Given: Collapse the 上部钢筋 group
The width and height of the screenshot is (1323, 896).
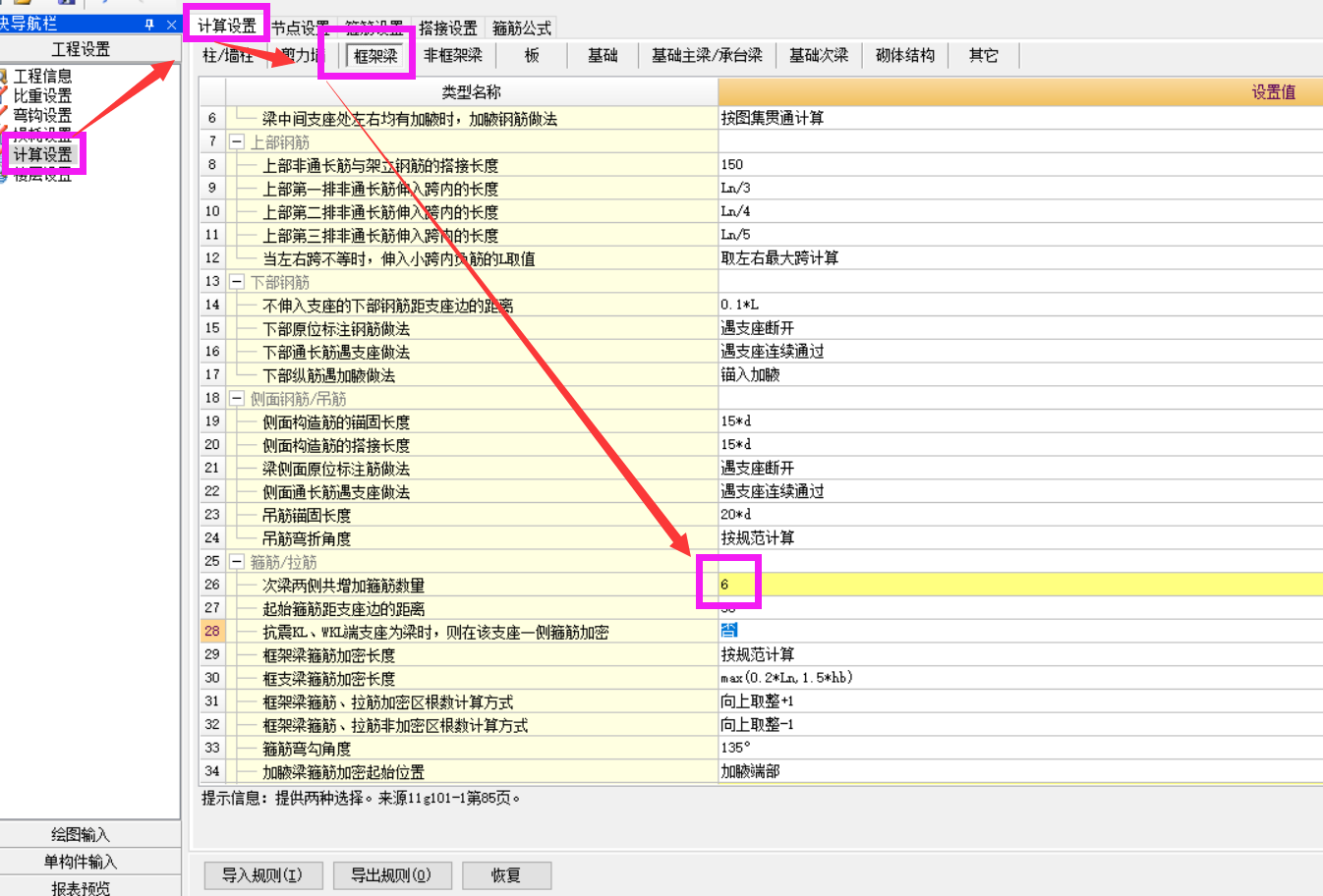Looking at the screenshot, I should [237, 141].
